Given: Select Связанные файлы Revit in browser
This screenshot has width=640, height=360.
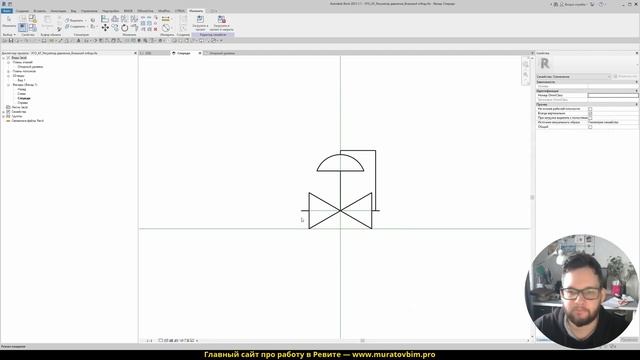Looking at the screenshot, I should 27,121.
